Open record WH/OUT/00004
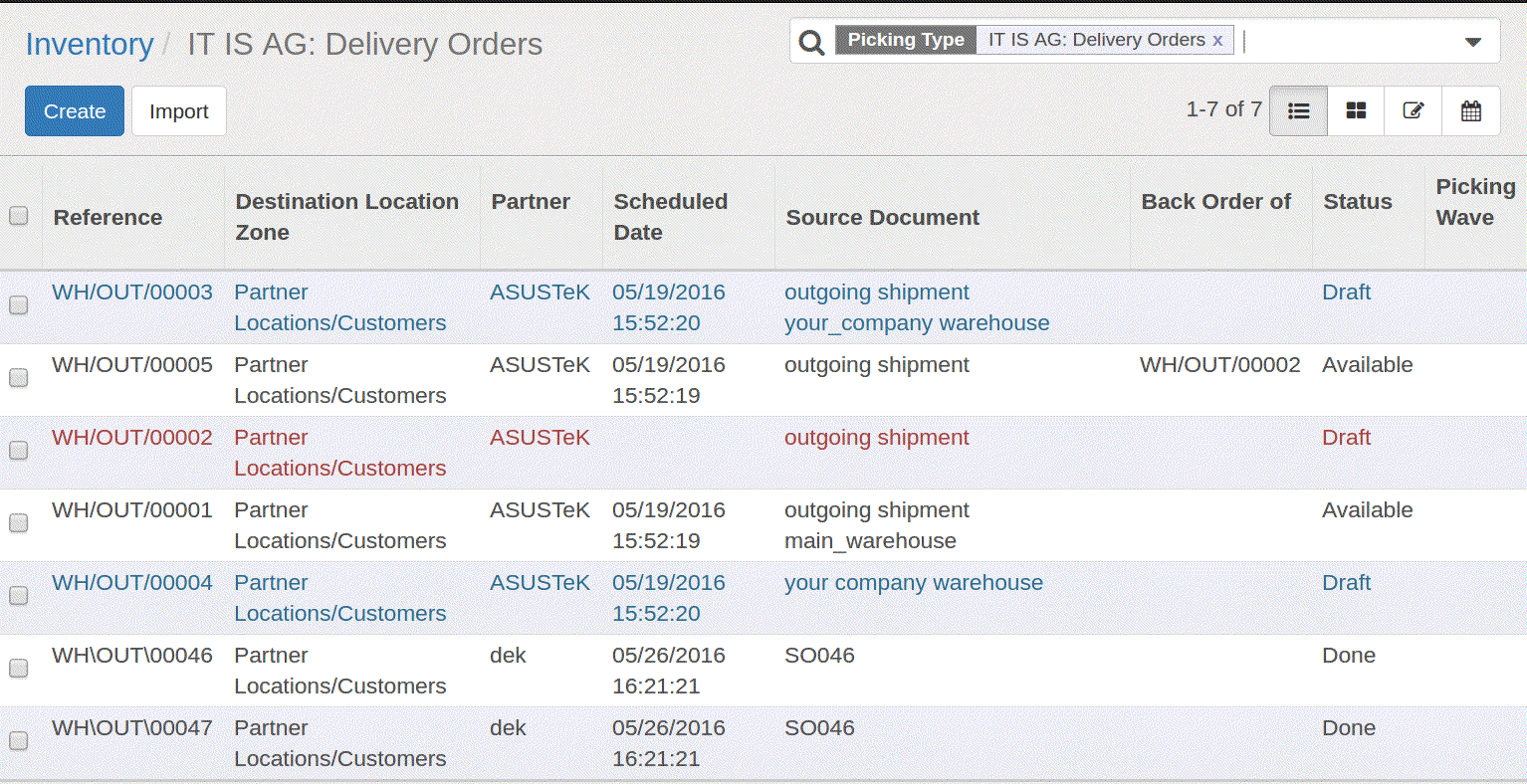Viewport: 1527px width, 784px height. 132,583
